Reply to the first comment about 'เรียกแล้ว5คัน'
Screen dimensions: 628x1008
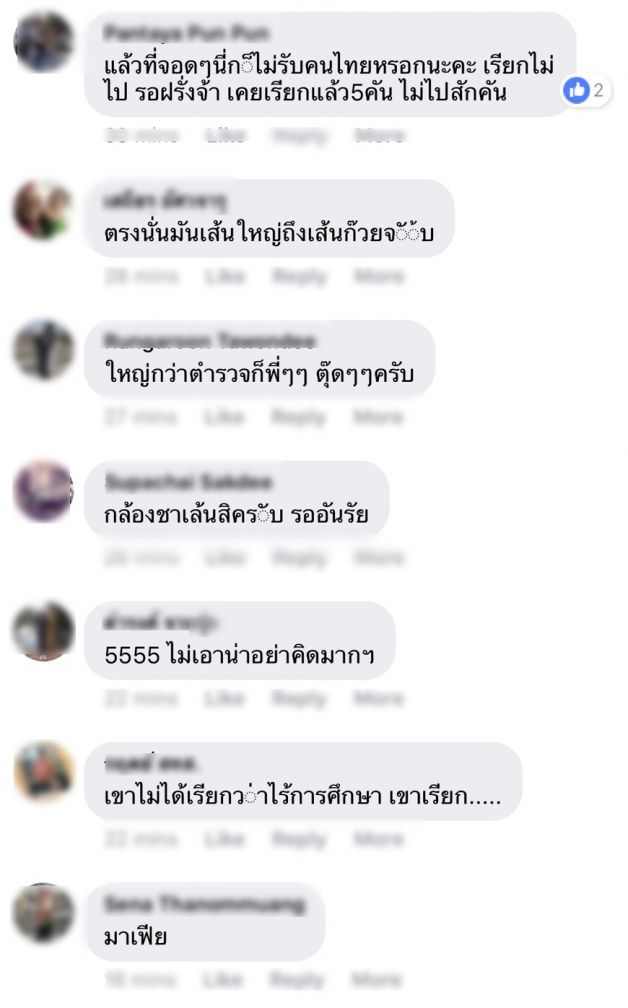coord(300,136)
